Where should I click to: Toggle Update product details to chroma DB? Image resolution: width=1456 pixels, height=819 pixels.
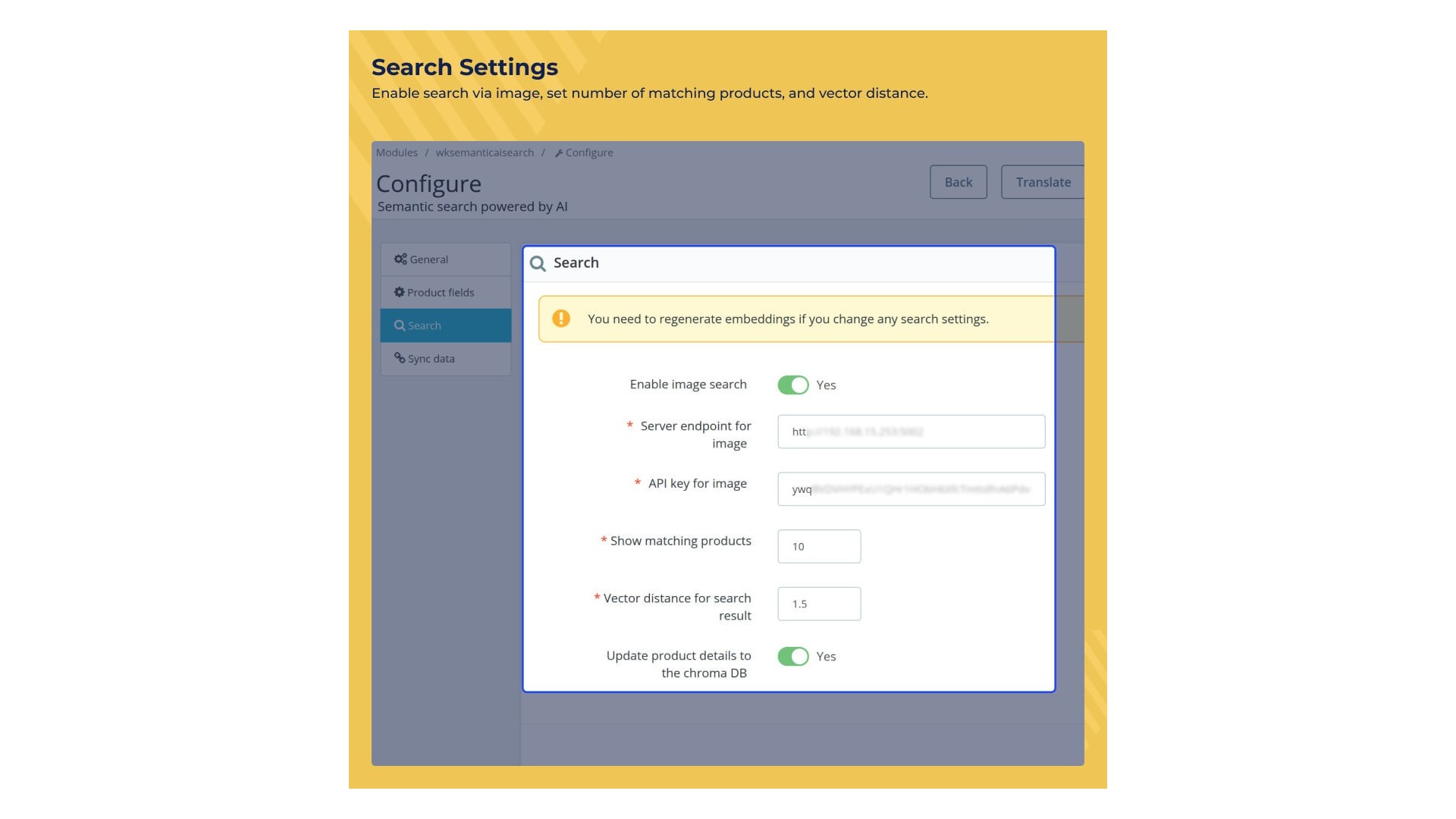(792, 657)
